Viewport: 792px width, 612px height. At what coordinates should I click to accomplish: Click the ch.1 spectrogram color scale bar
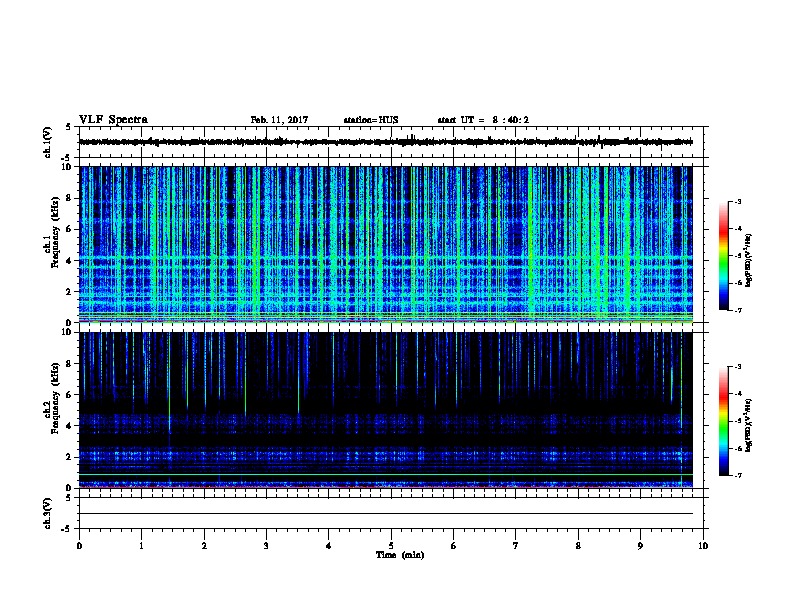[x=724, y=256]
